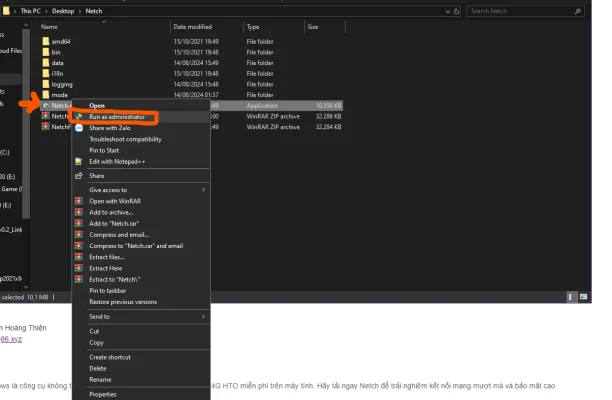Click the Notepad++ icon in context menu
612x400 pixels.
(79, 162)
